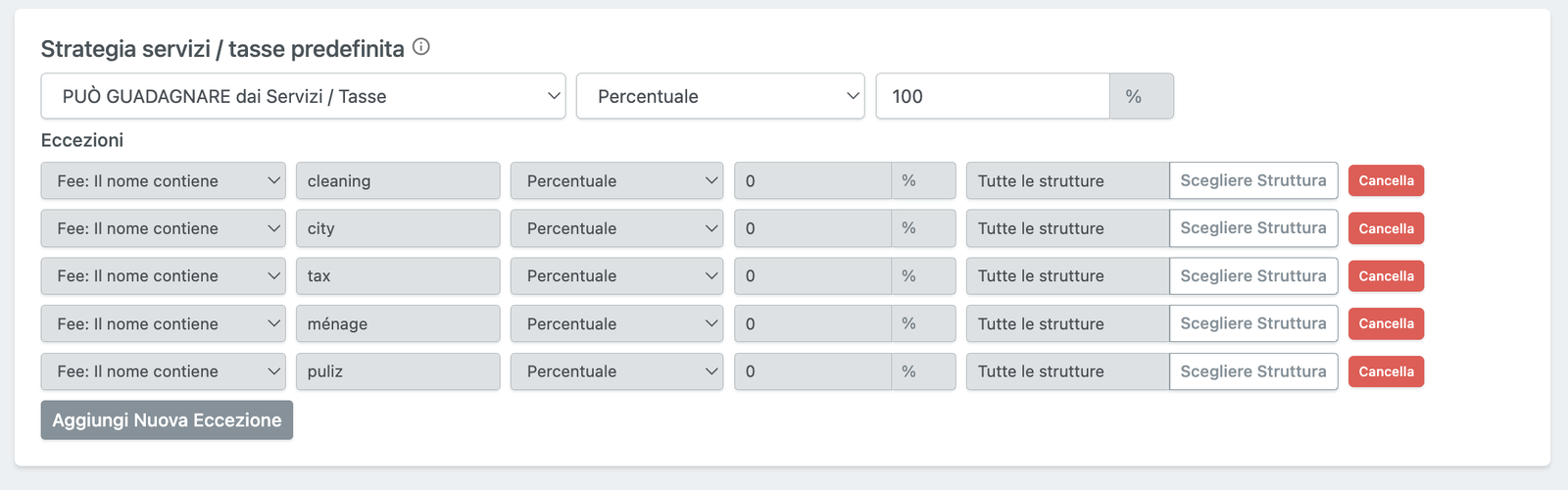Expand Percentuale dropdown in the puliz row
The height and width of the screenshot is (490, 1568).
[x=616, y=371]
